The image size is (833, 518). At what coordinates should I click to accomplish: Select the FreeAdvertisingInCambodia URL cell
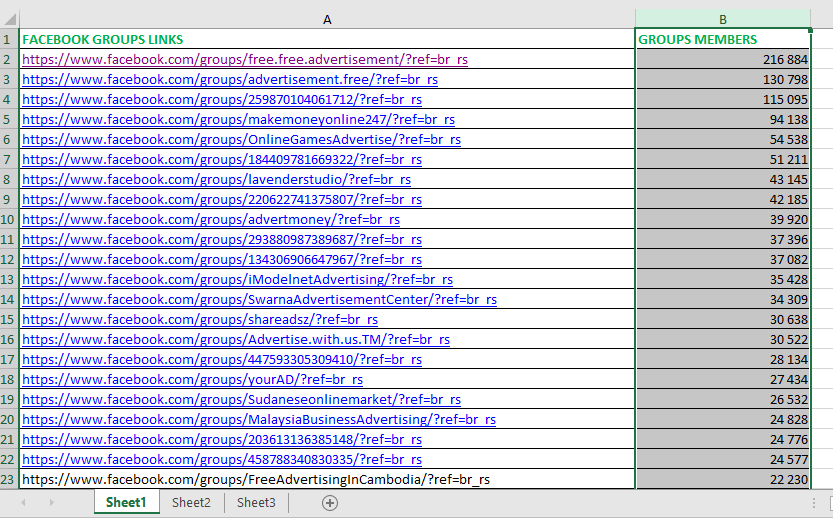(x=327, y=480)
